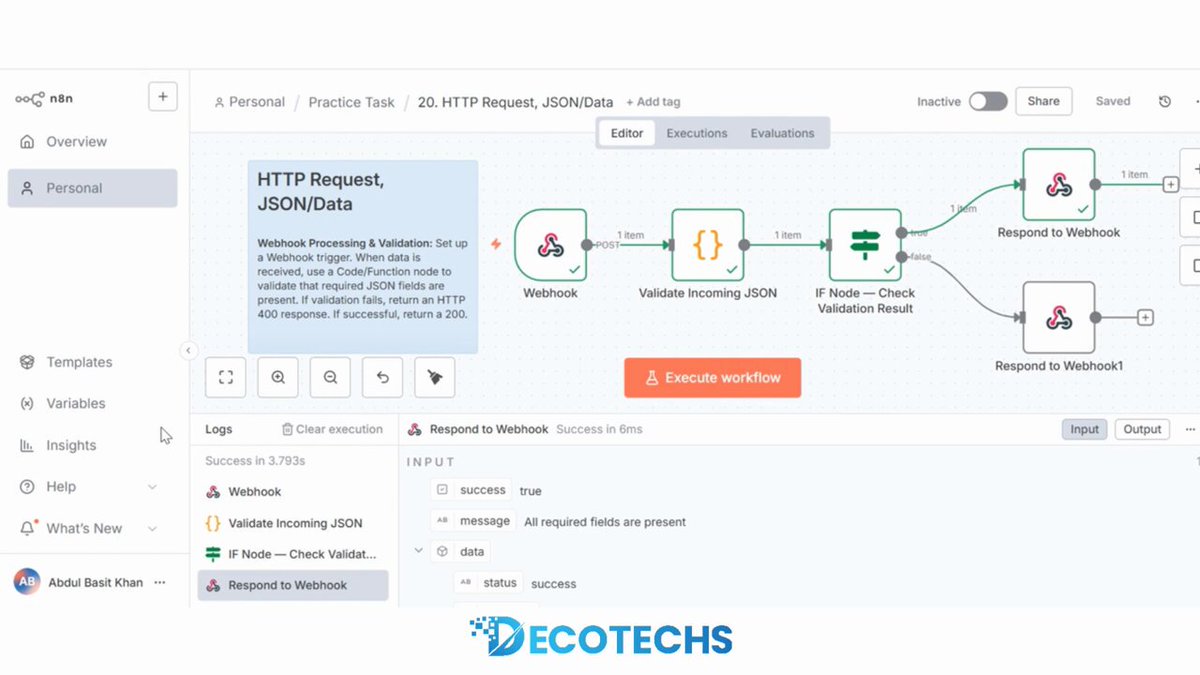
Task: Click the false output connector of IF node
Action: (x=902, y=257)
